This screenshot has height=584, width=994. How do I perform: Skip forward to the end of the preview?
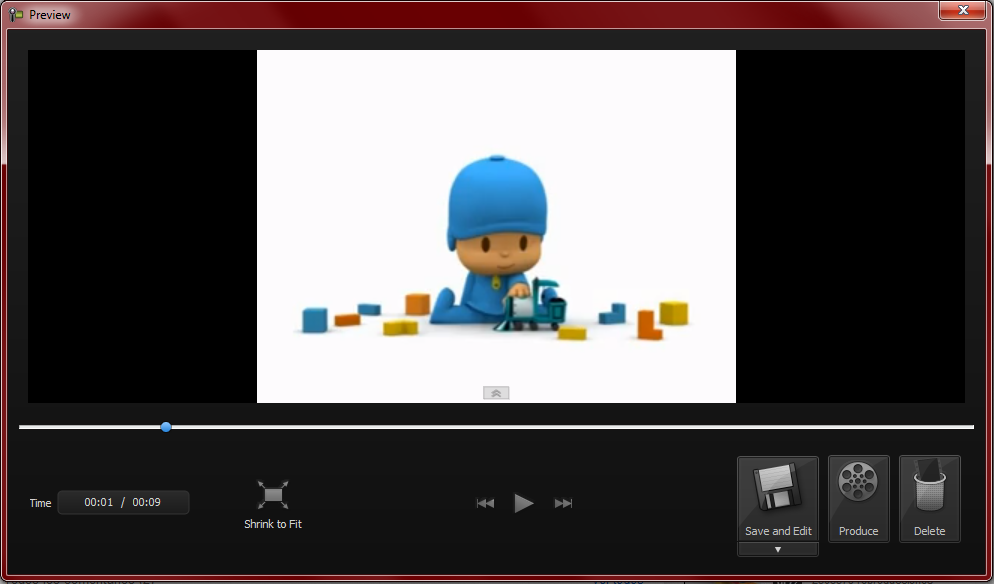(x=563, y=503)
